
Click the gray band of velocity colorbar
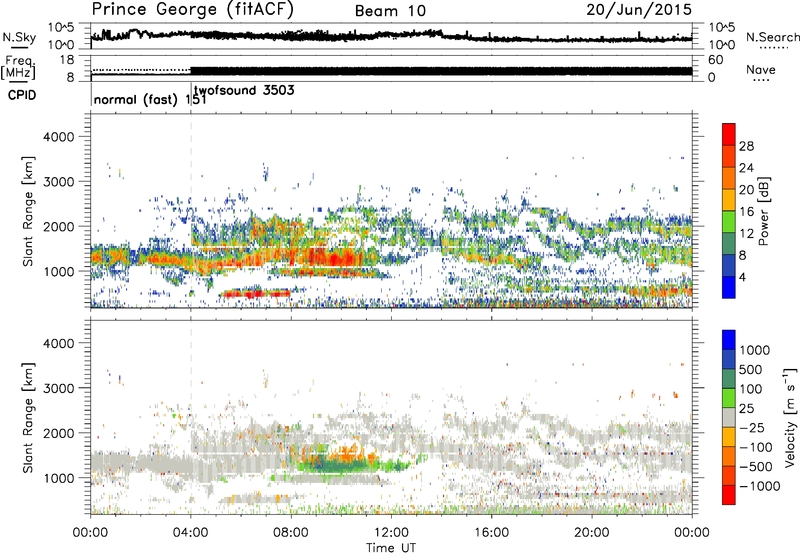pyautogui.click(x=729, y=417)
